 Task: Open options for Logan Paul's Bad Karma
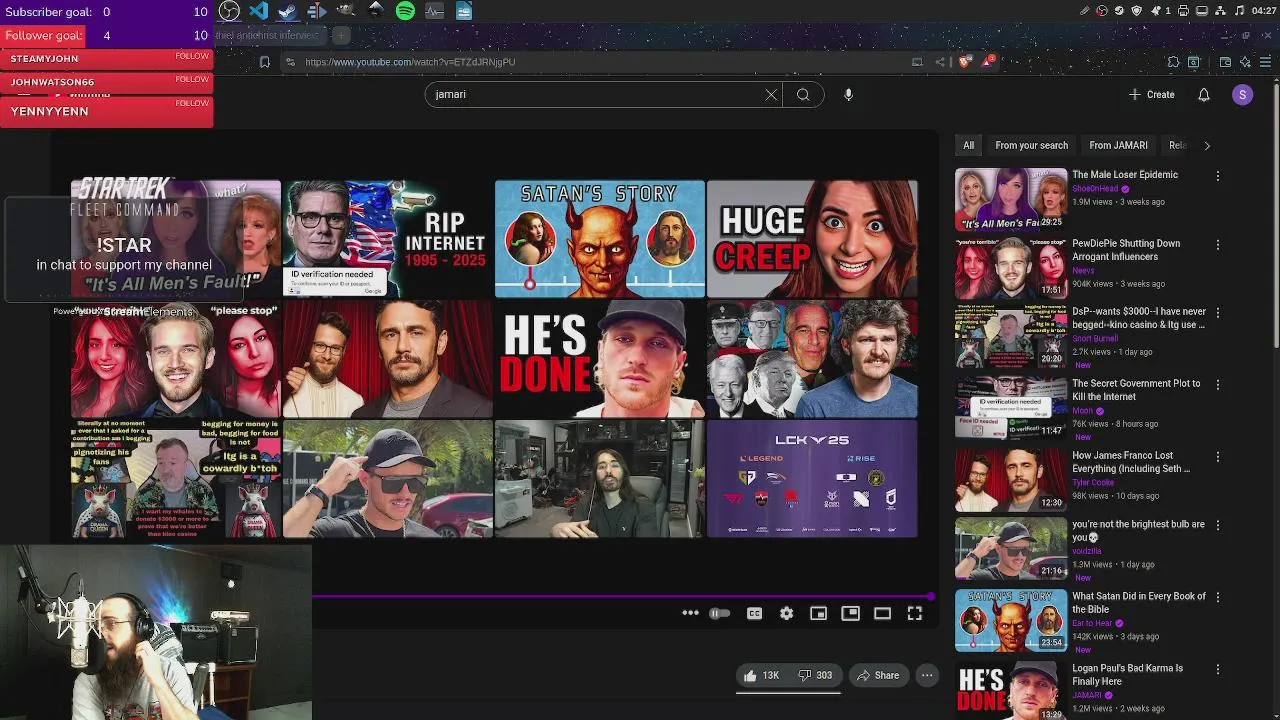[x=1217, y=670]
